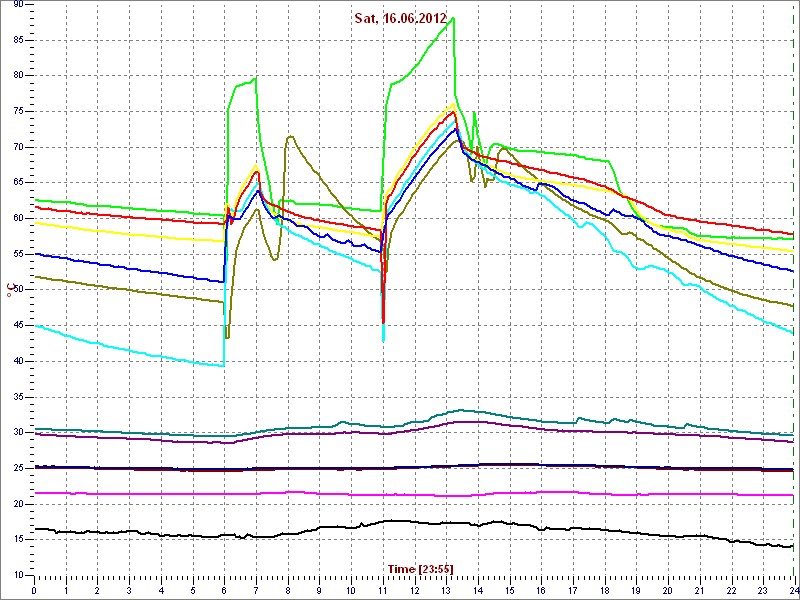Click the '30' value on temperature axis
The image size is (800, 600).
coord(17,433)
